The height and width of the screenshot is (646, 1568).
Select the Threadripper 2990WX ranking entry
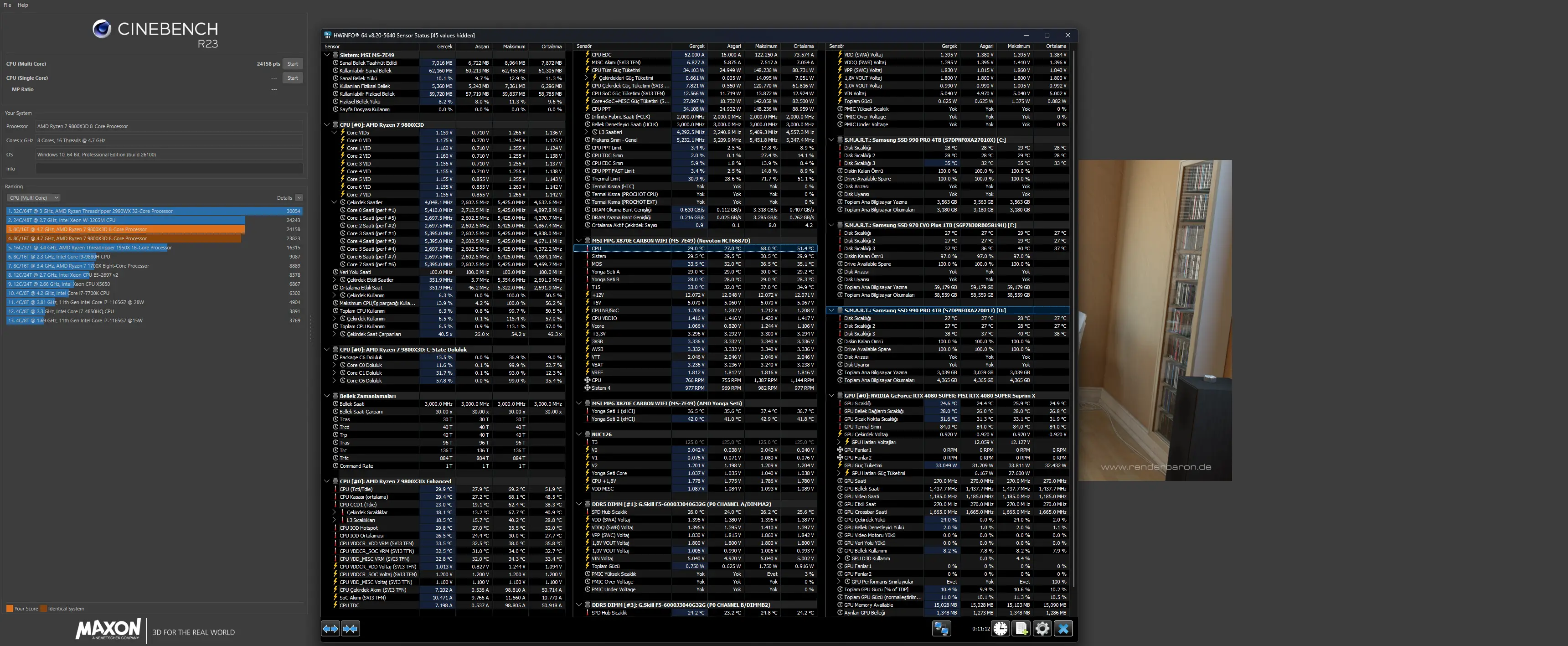pyautogui.click(x=154, y=211)
